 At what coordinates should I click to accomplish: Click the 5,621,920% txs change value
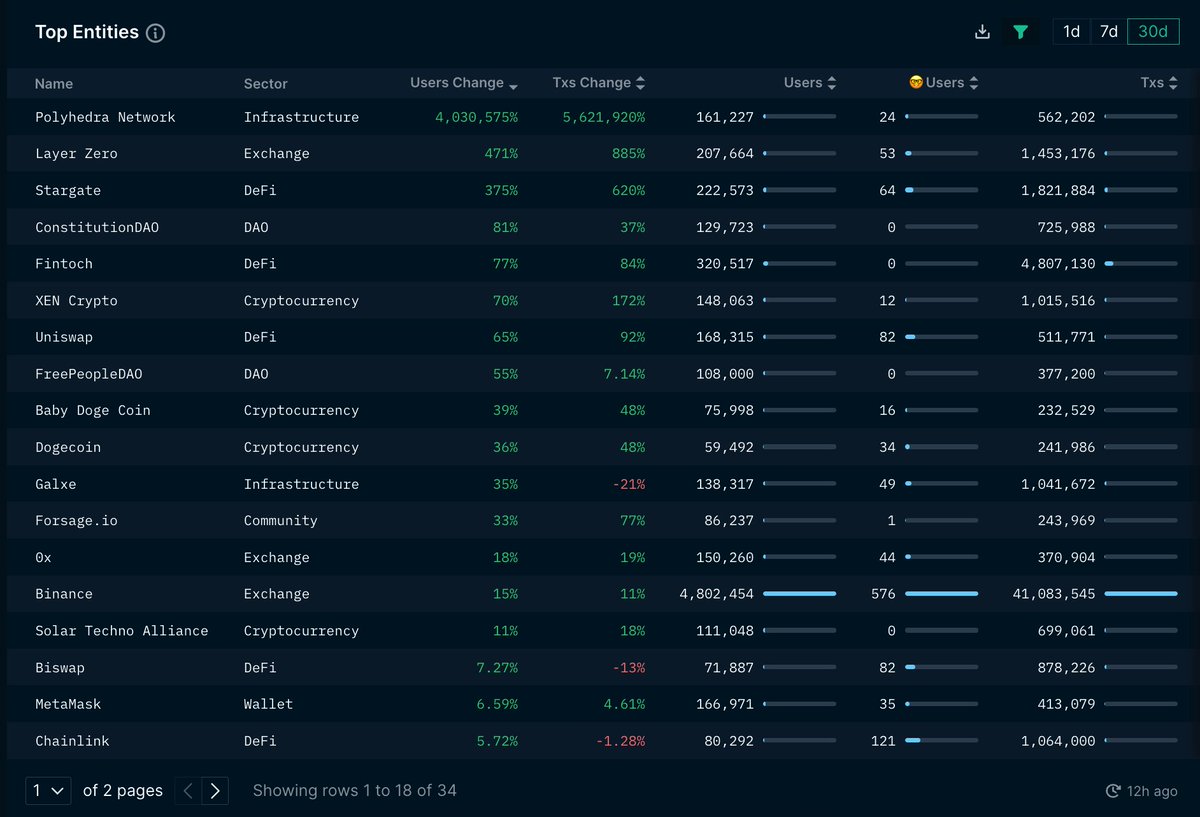point(604,117)
